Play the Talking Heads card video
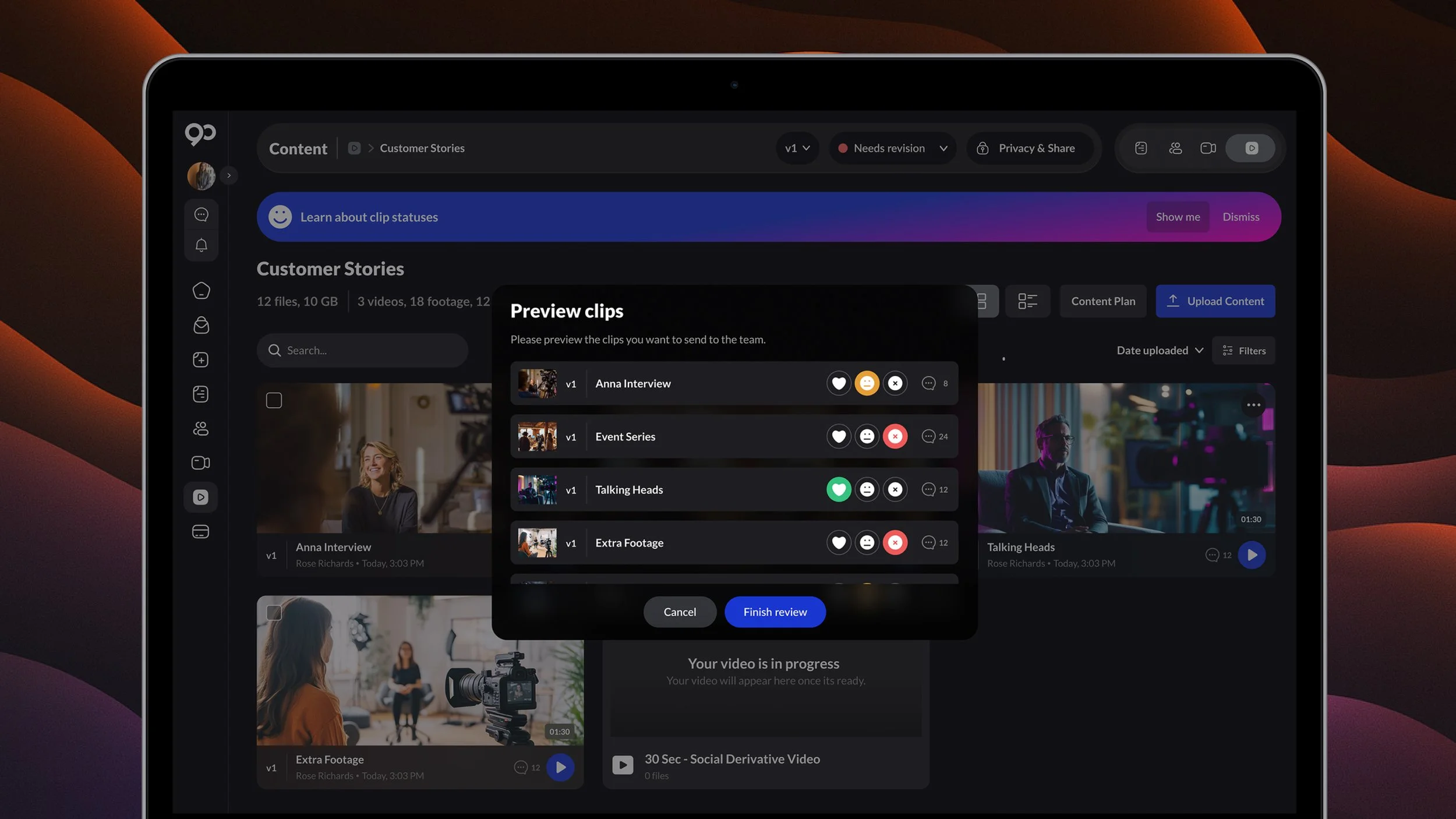This screenshot has width=1456, height=819. point(1252,555)
